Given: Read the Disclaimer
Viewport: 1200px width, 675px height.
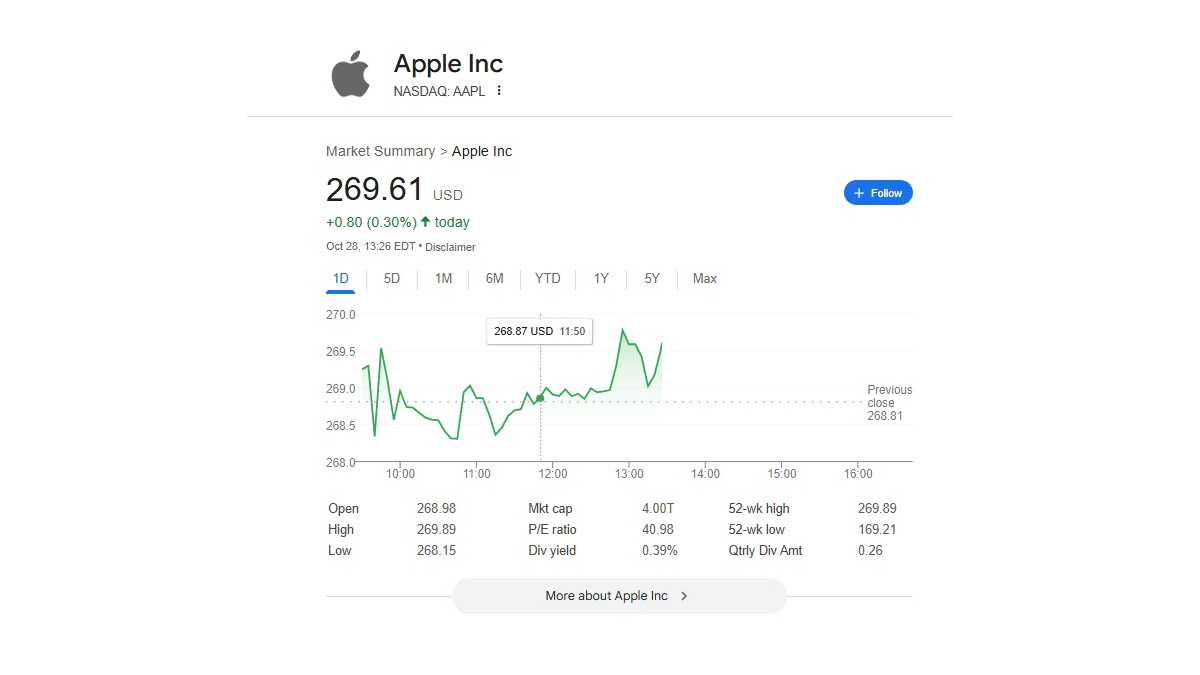Looking at the screenshot, I should pyautogui.click(x=450, y=246).
